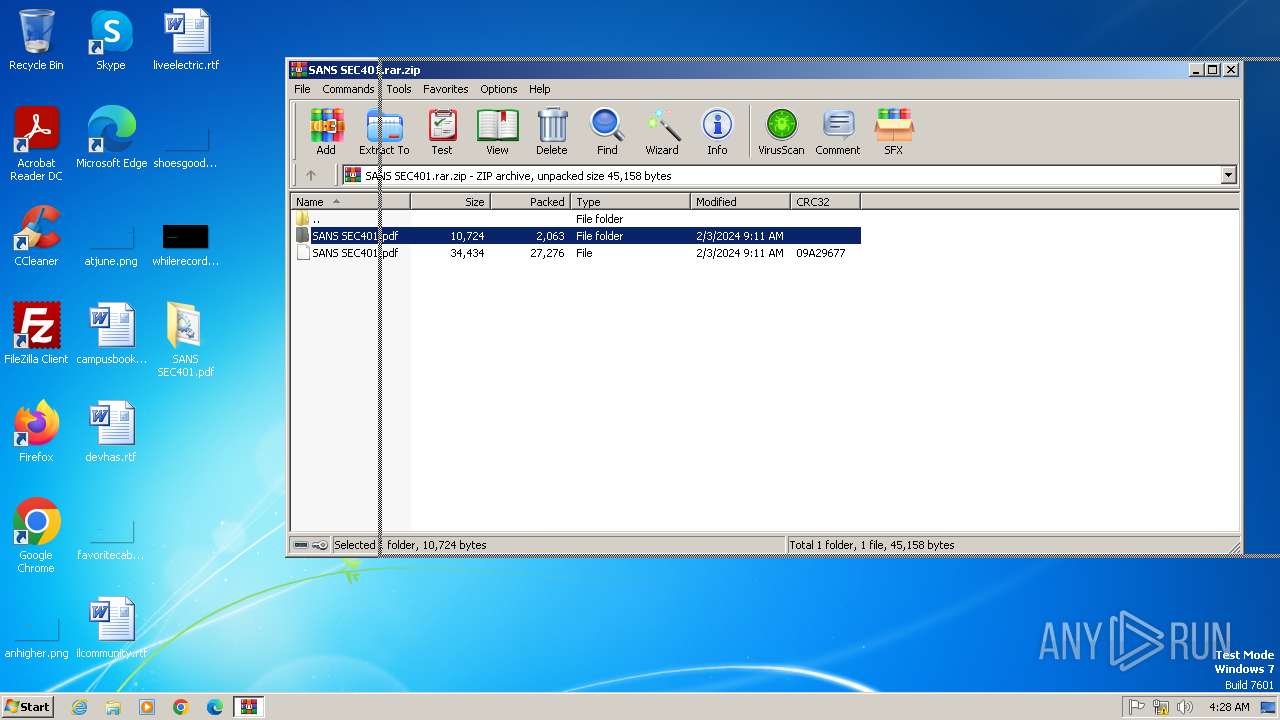This screenshot has height=720, width=1280.
Task: Open the View toolbar icon
Action: [x=497, y=132]
